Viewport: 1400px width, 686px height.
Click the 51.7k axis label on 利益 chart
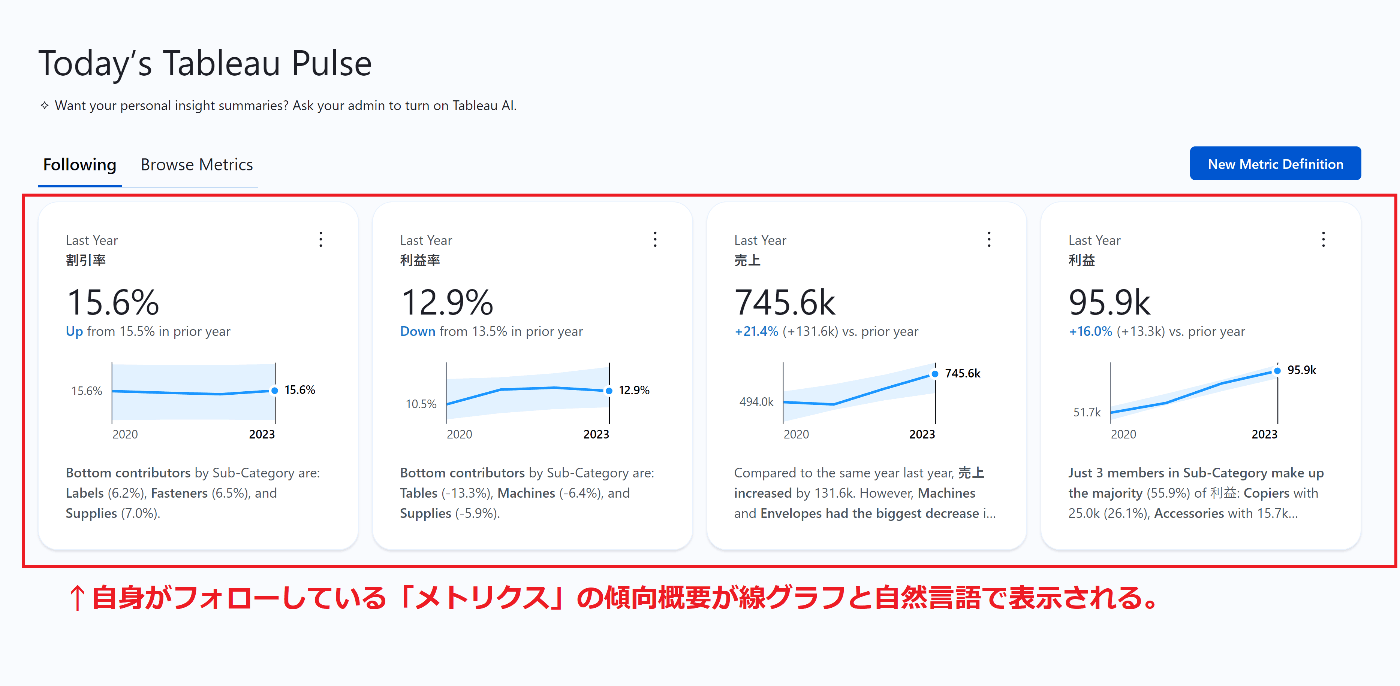pos(1087,412)
